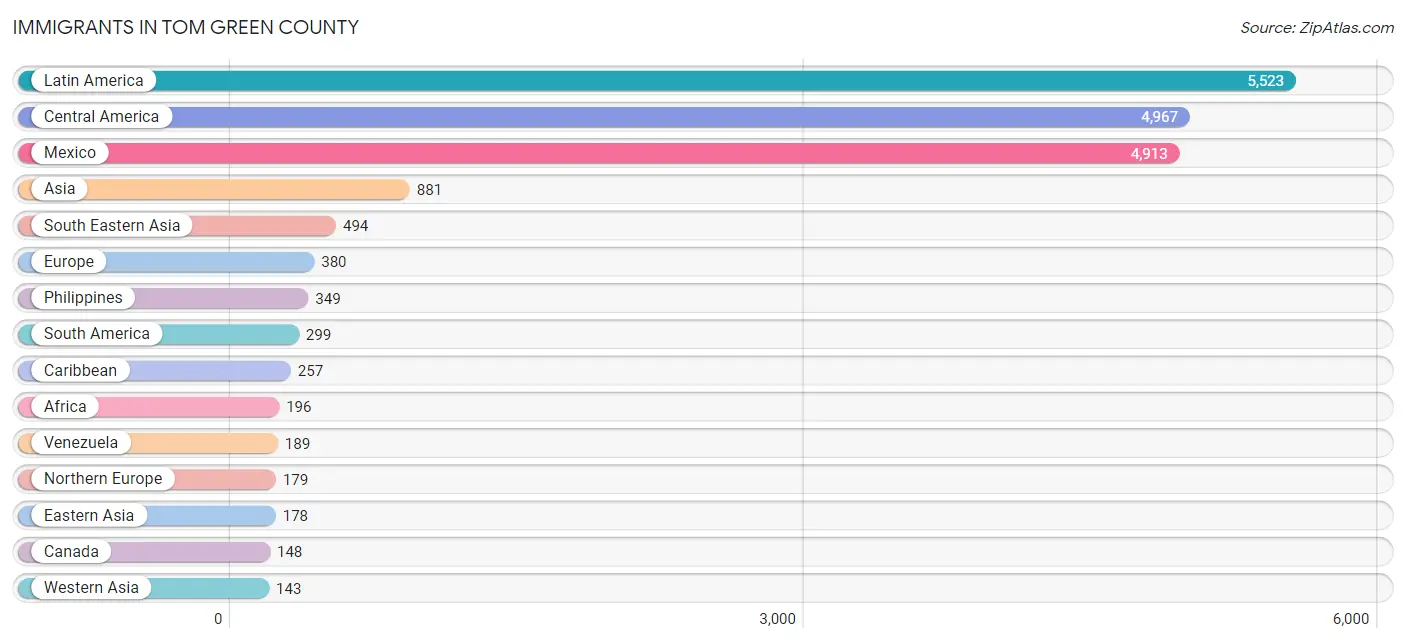Click the Western Asia label
Screen dimensions: 1406x643
pos(91,587)
